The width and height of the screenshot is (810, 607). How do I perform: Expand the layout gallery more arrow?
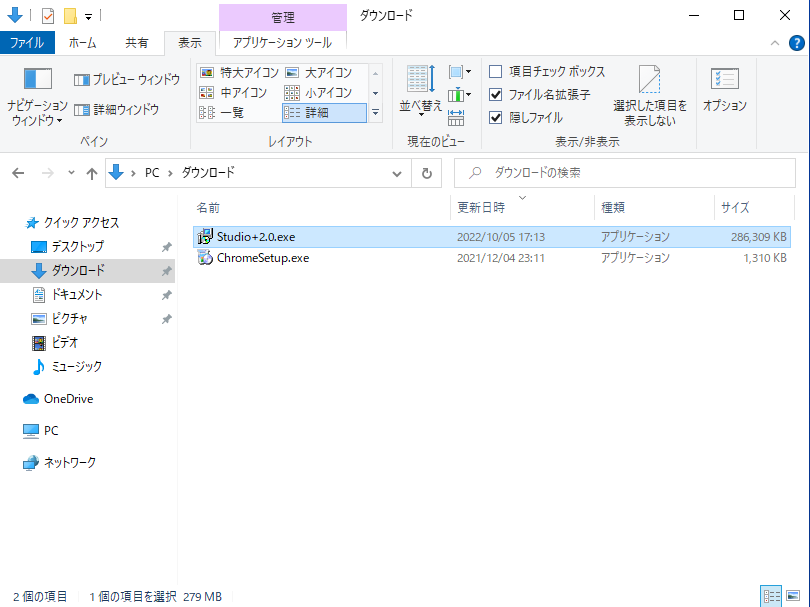(376, 113)
